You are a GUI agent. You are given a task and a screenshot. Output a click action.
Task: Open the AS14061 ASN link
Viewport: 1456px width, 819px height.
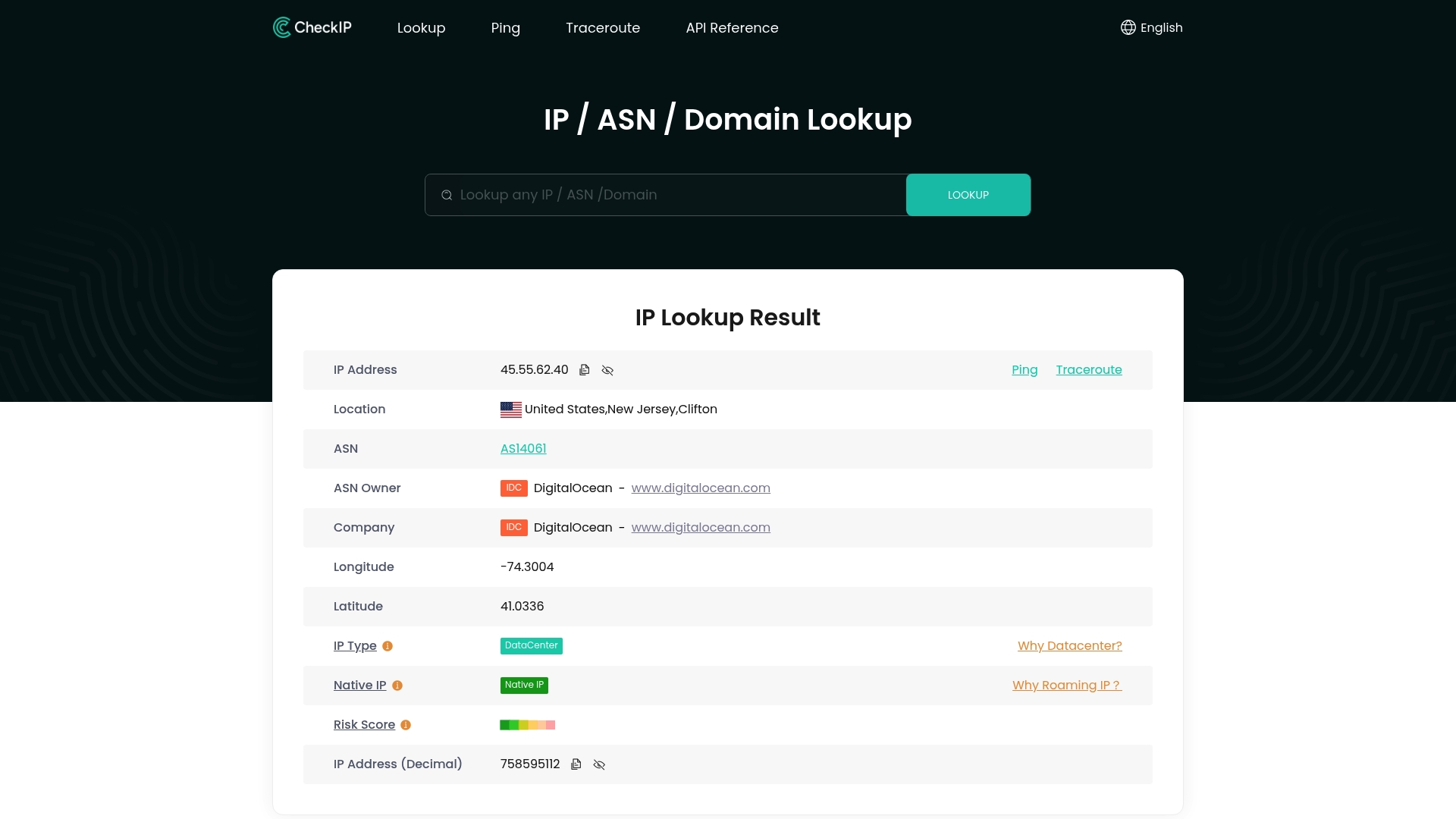tap(523, 448)
